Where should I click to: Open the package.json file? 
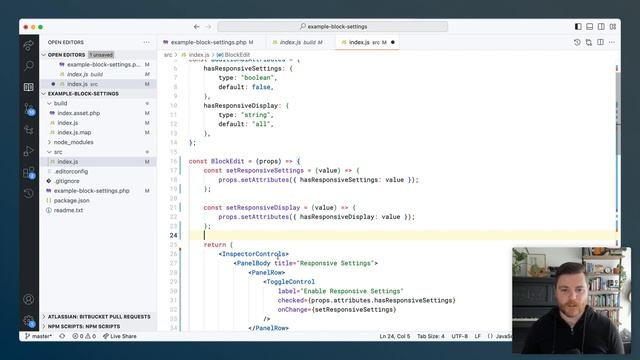point(98,200)
